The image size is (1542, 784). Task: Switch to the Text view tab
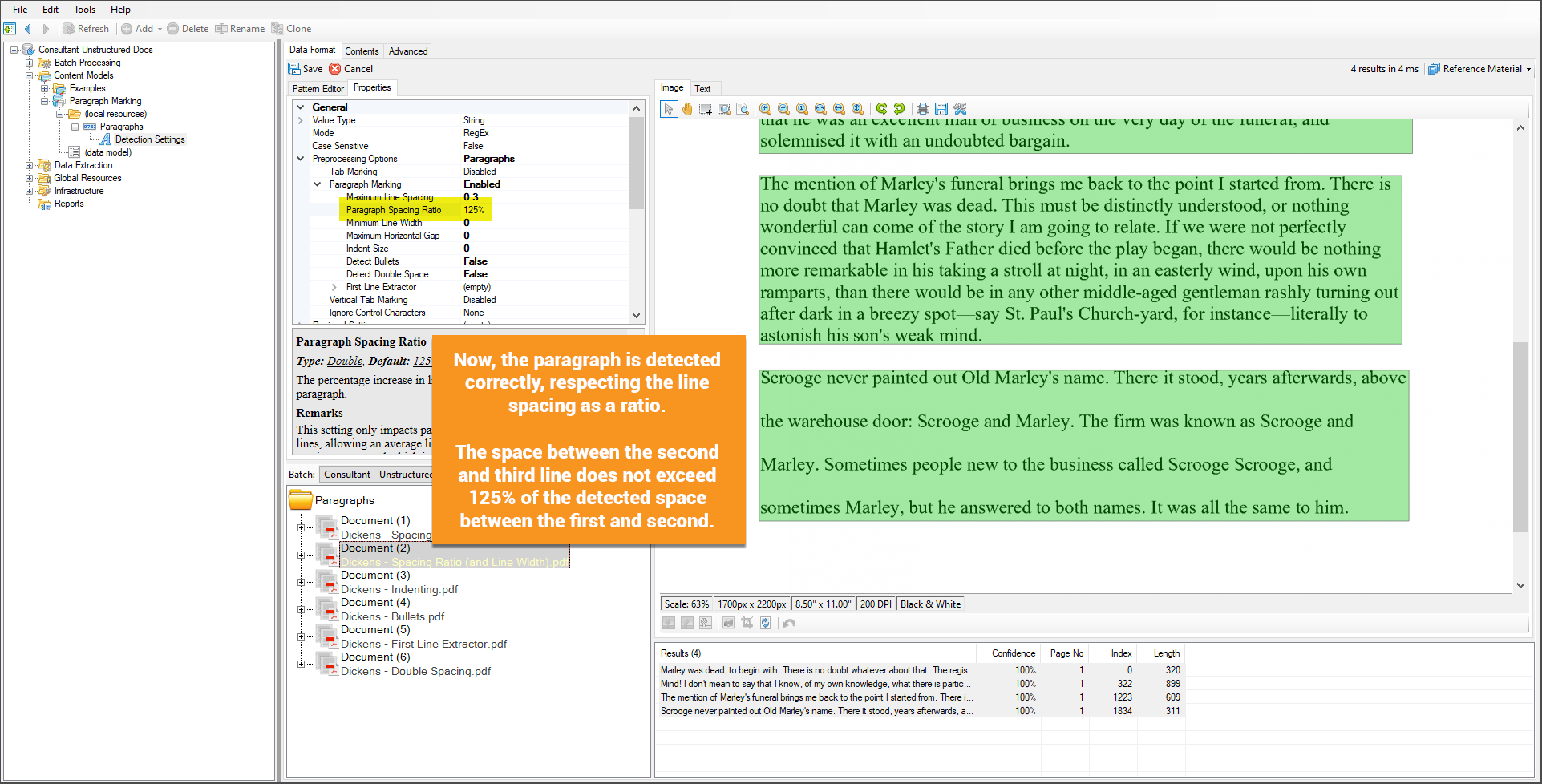702,89
